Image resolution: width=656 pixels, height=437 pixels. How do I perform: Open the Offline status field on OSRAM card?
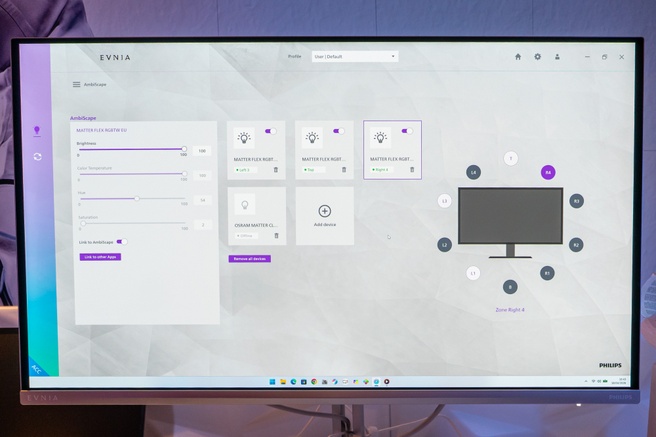[246, 236]
